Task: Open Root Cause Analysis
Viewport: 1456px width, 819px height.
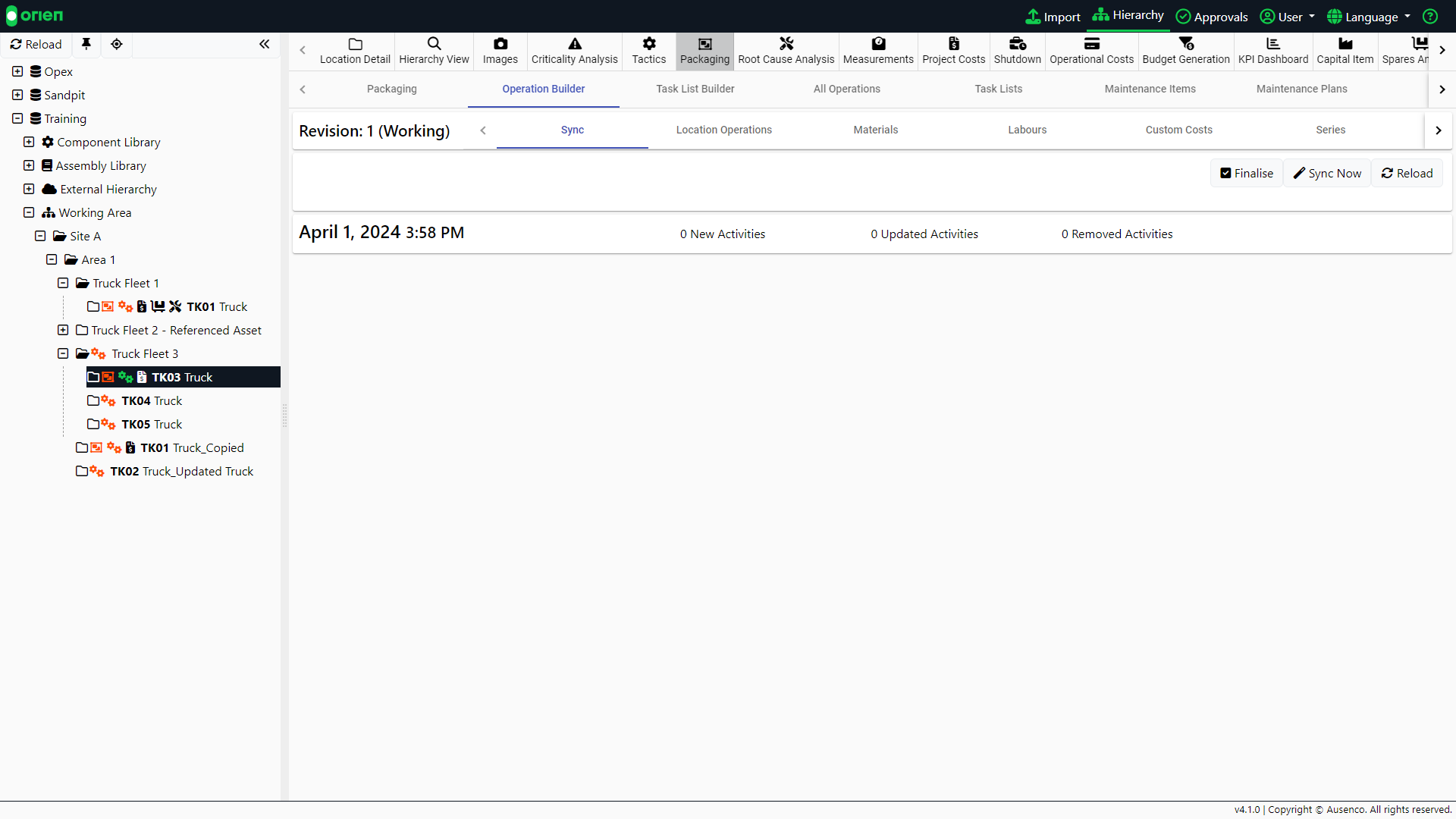Action: [786, 52]
